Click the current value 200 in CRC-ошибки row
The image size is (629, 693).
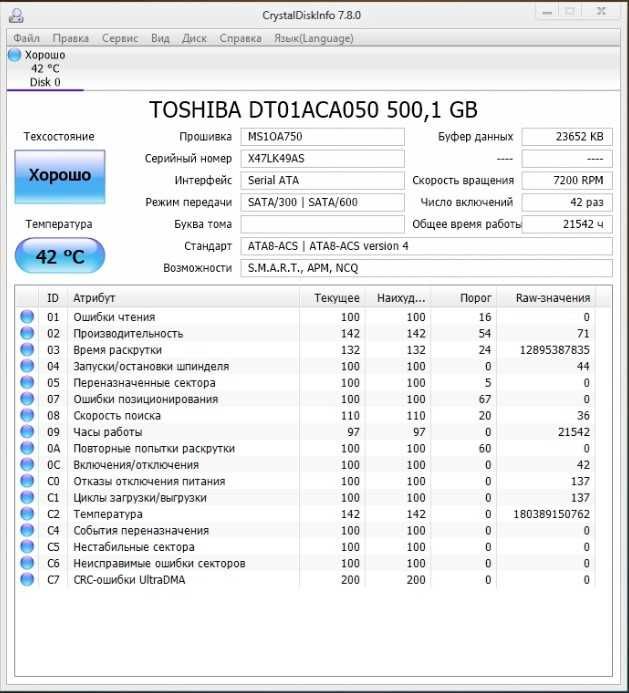(350, 580)
